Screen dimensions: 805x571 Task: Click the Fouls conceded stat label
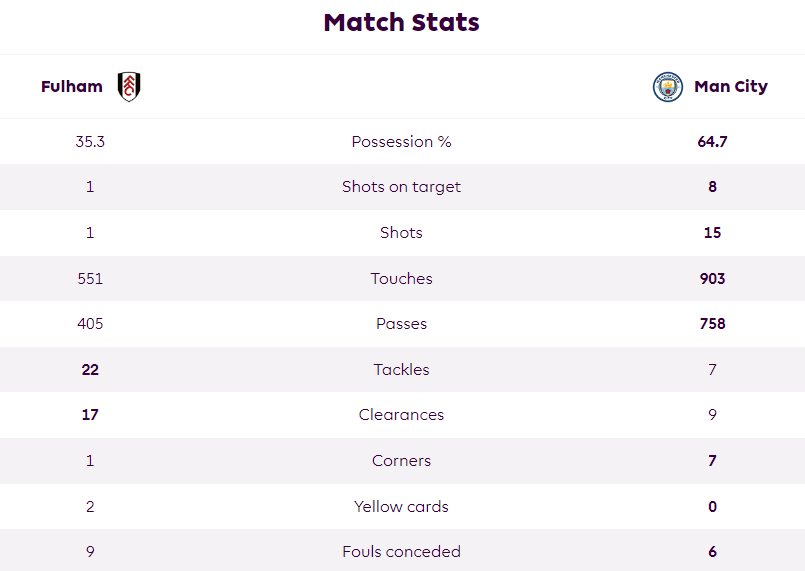pyautogui.click(x=401, y=551)
